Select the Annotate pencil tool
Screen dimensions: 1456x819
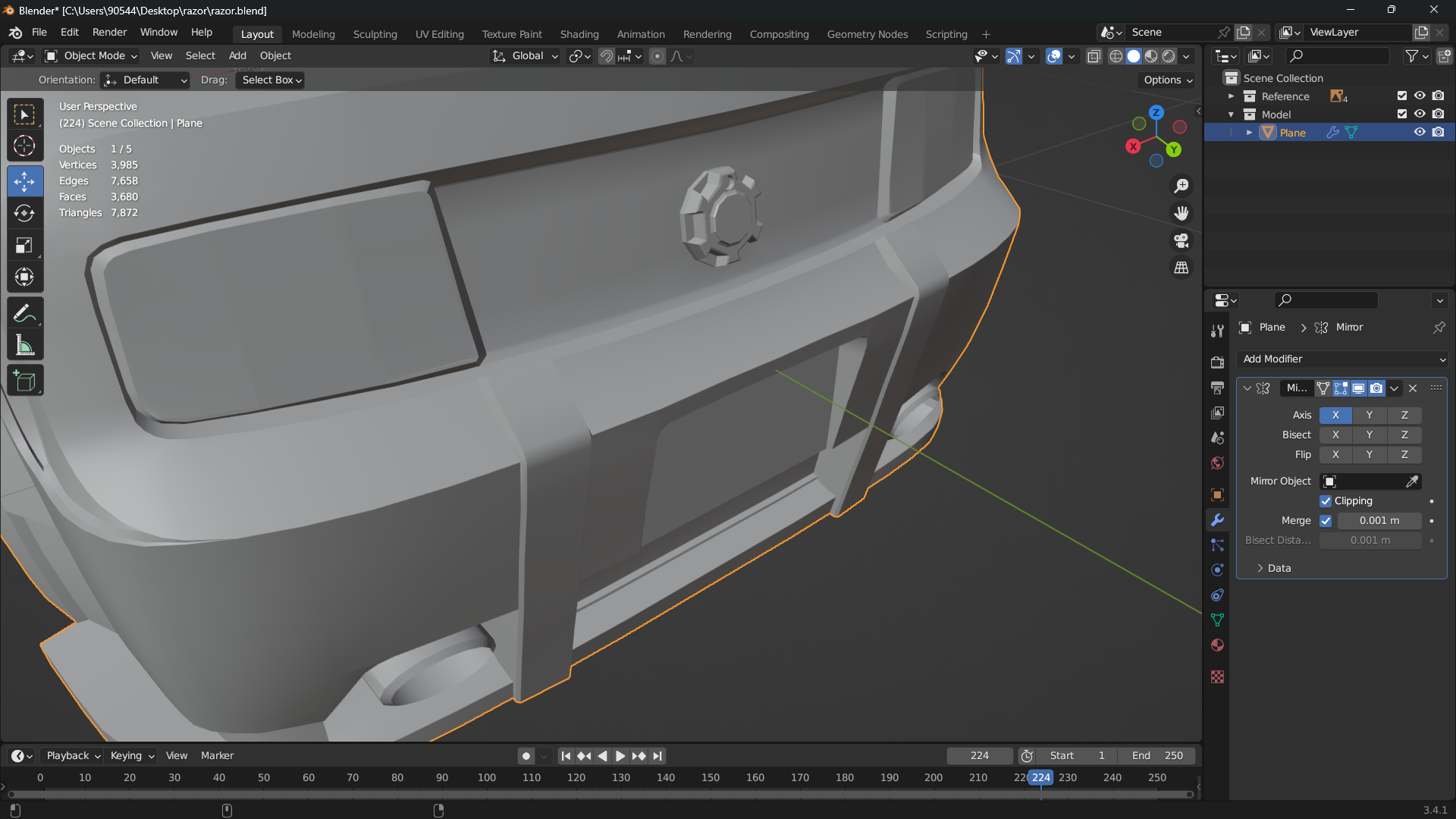pyautogui.click(x=24, y=313)
